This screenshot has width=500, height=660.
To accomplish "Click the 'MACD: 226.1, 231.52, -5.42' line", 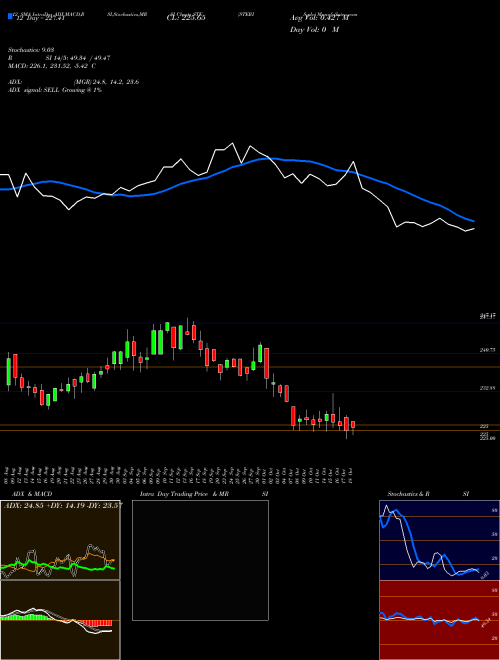I will [x=51, y=66].
